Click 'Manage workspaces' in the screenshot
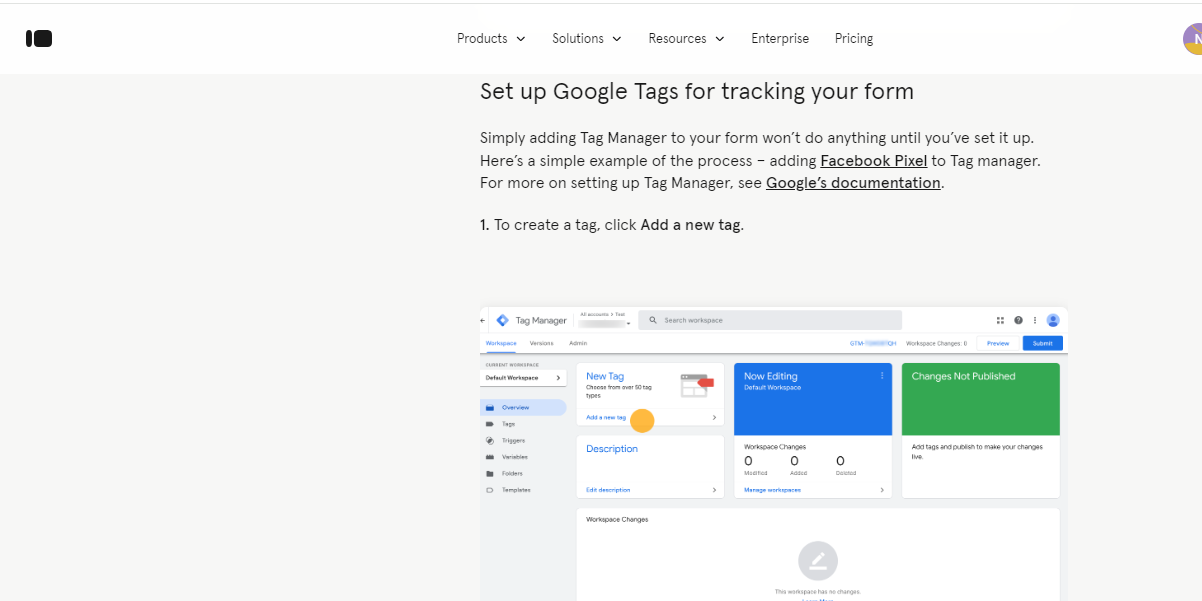Viewport: 1202px width, 601px height. 772,490
